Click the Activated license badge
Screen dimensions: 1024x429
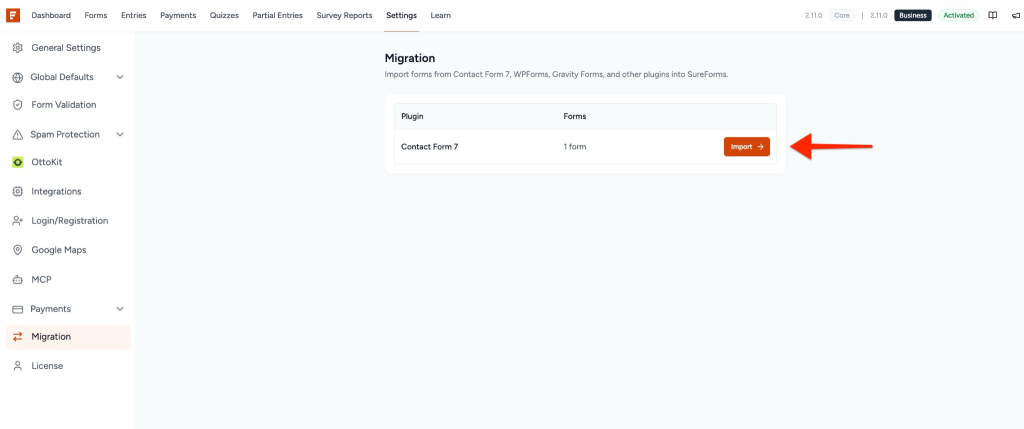point(958,15)
